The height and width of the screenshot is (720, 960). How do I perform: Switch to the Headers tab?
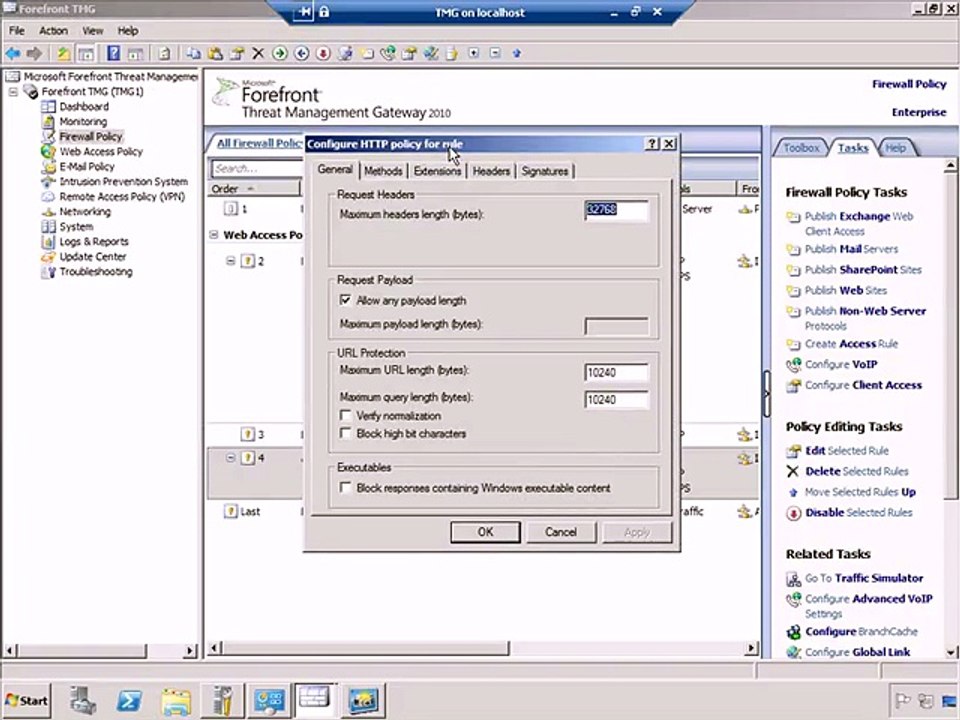(x=491, y=171)
